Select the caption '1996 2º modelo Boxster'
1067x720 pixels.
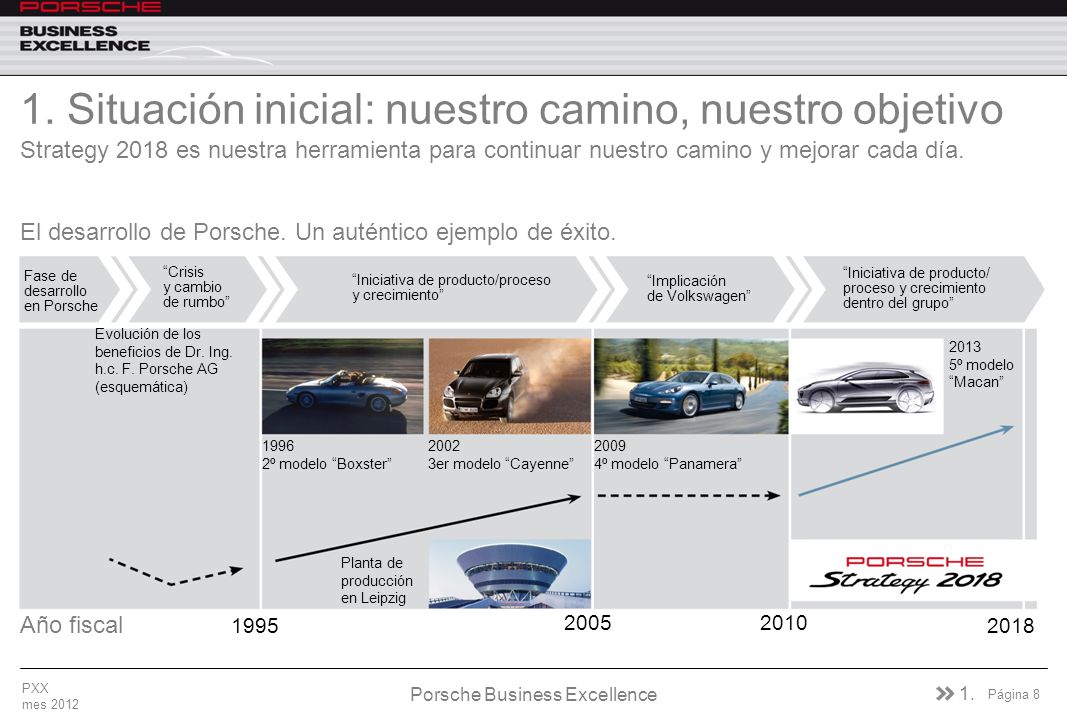[327, 455]
